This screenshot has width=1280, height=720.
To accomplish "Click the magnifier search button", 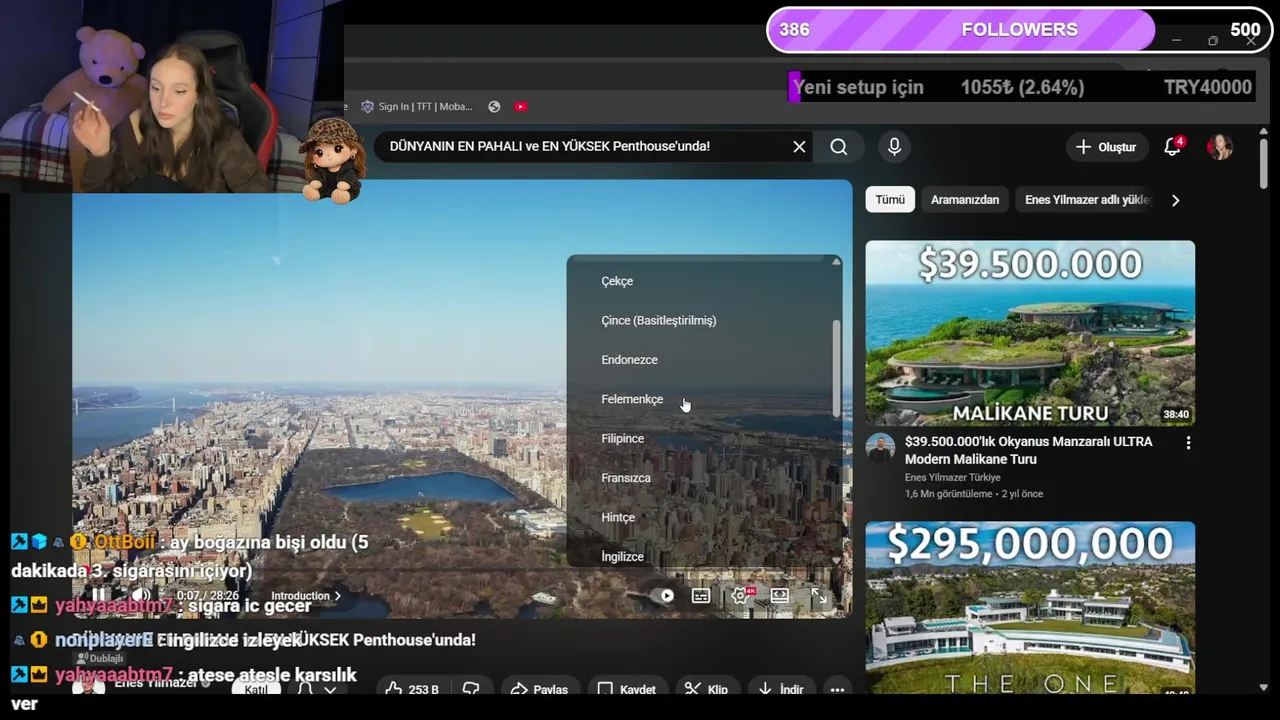I will pos(838,147).
